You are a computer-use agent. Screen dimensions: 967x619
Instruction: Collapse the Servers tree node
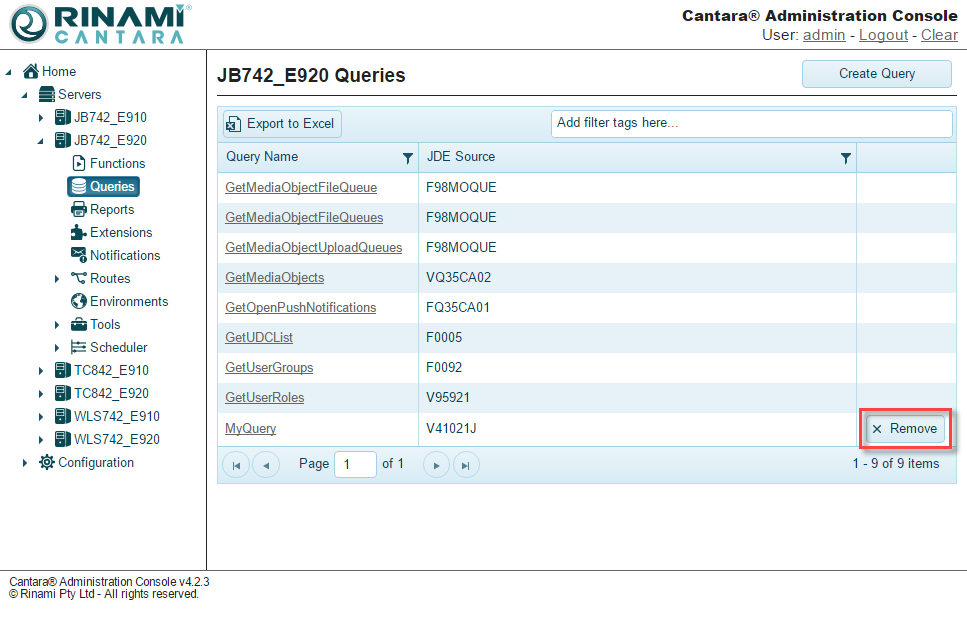click(25, 95)
